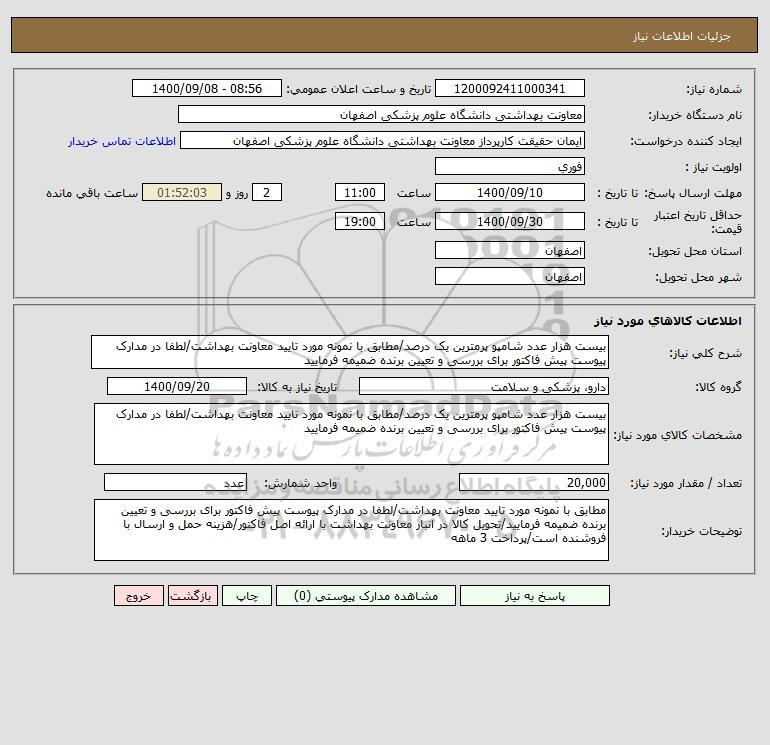Image resolution: width=770 pixels, height=745 pixels.
Task: Click the مهلت ارسال پاسخ label
Action: click(x=693, y=193)
